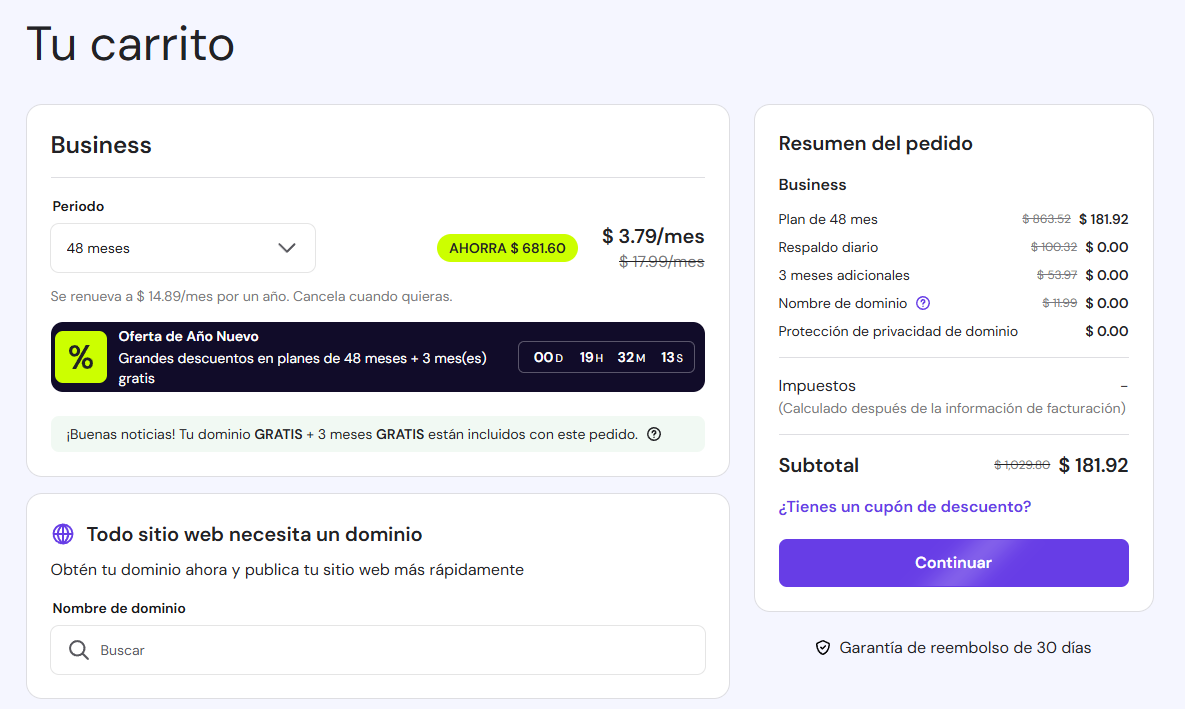Click the globe icon beside domain section heading
1185x709 pixels.
(64, 534)
